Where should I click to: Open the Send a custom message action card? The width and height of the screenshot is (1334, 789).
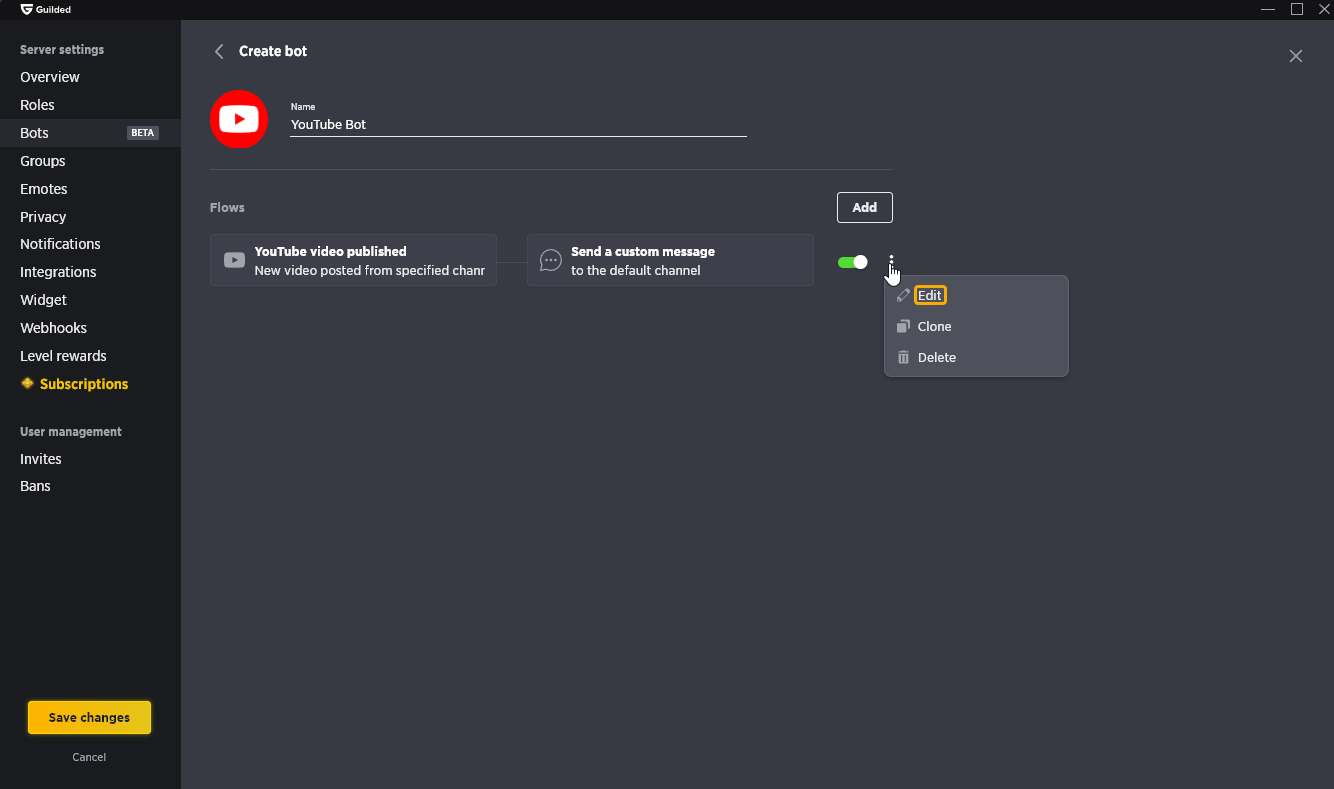(670, 260)
